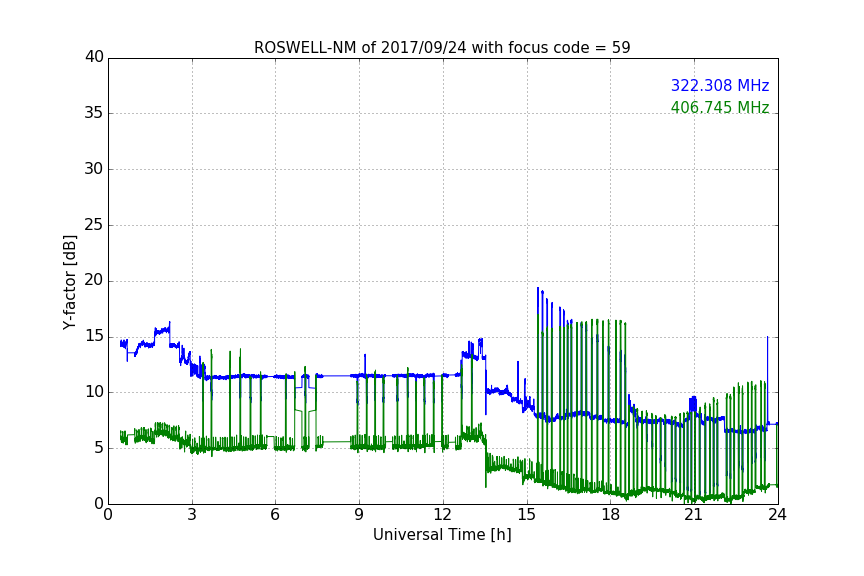Click the y-axis tick label 20
The image size is (864, 576).
[94, 281]
